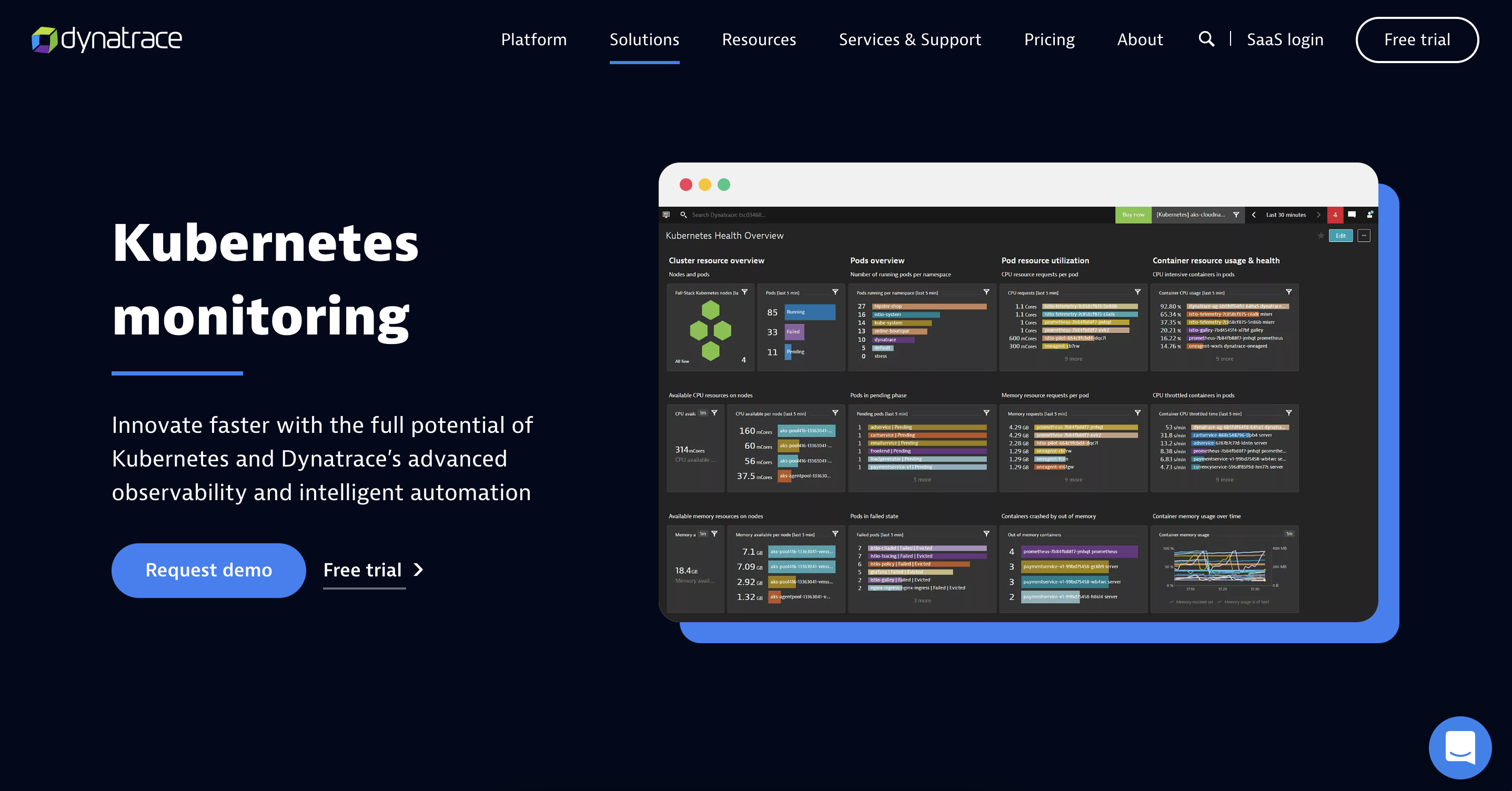This screenshot has height=791, width=1512.
Task: Follow the arrow beside Free trial link
Action: coord(418,570)
